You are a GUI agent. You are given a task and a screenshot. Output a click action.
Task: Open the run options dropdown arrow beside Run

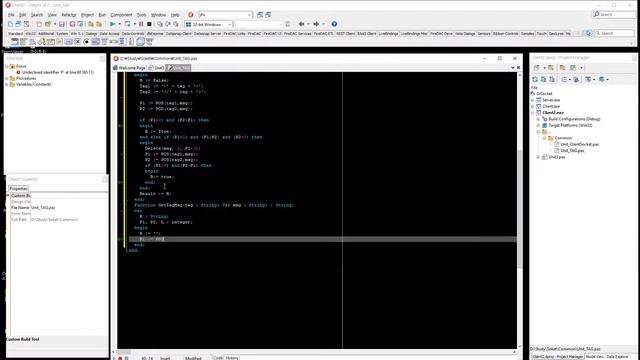point(120,24)
